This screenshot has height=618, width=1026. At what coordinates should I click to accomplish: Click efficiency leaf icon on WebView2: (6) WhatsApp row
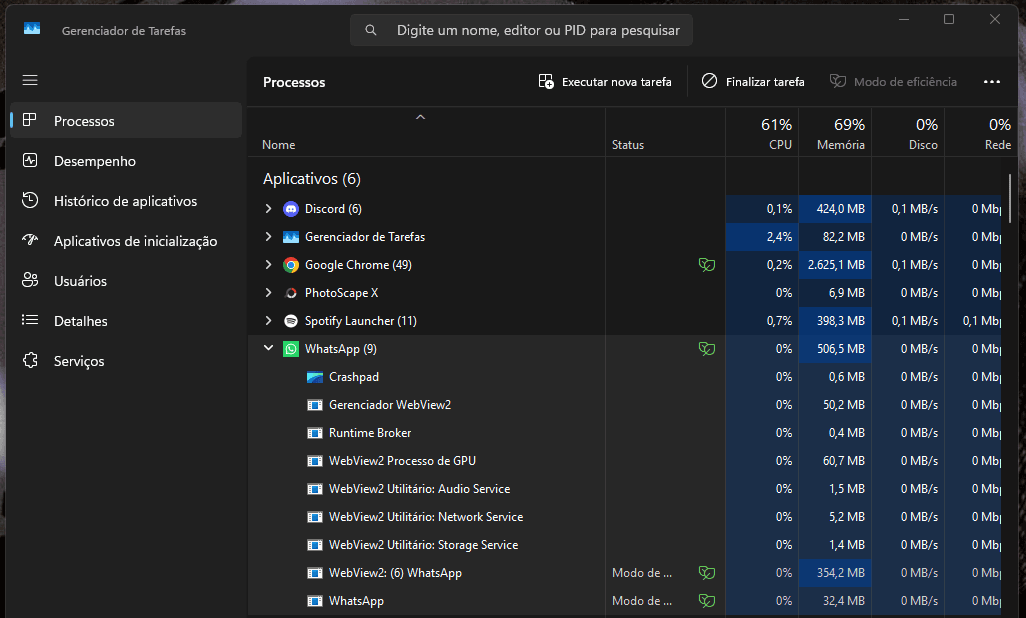coord(707,573)
